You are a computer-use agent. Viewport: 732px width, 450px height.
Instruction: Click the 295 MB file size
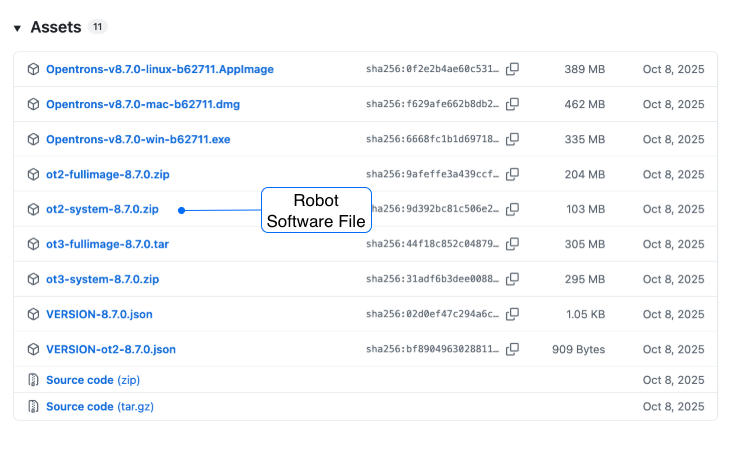[x=584, y=279]
